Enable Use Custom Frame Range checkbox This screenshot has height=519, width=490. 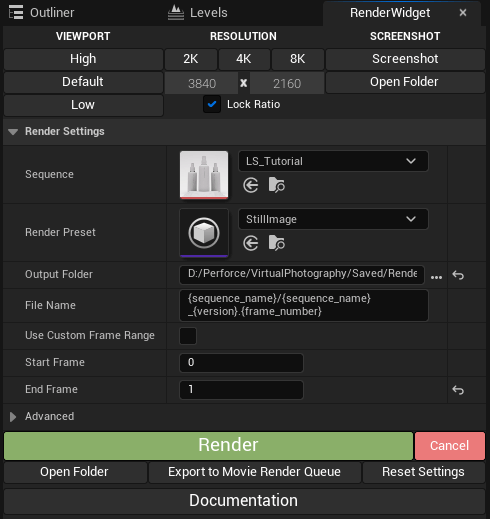[x=188, y=336]
